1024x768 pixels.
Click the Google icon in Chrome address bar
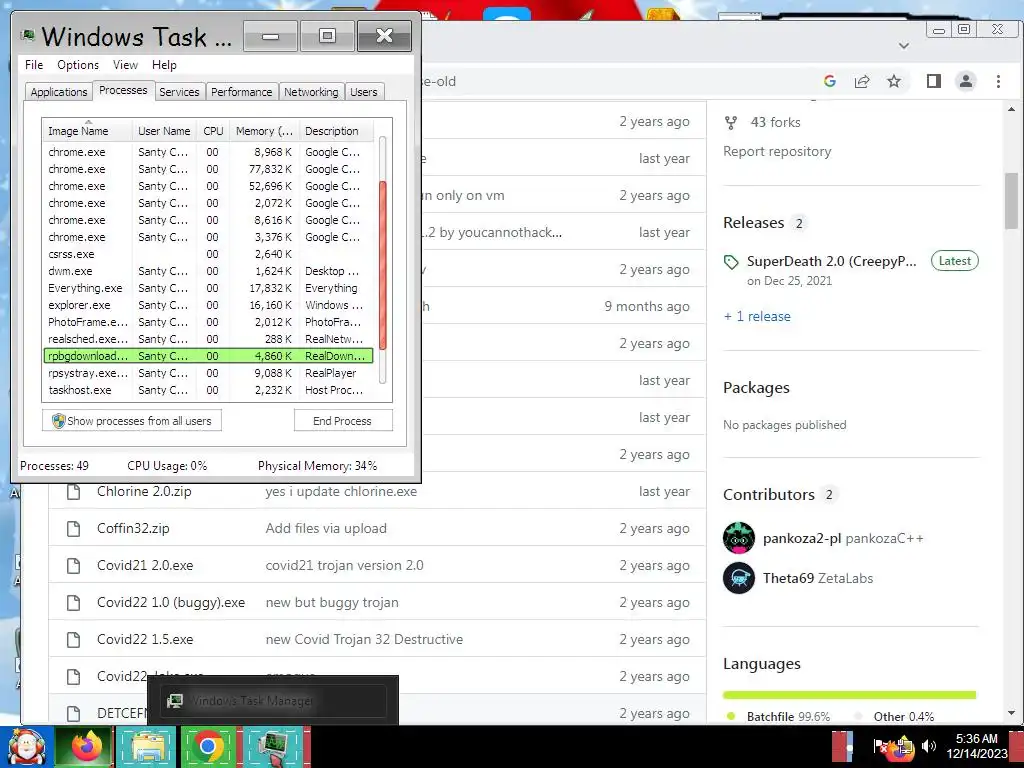point(830,81)
